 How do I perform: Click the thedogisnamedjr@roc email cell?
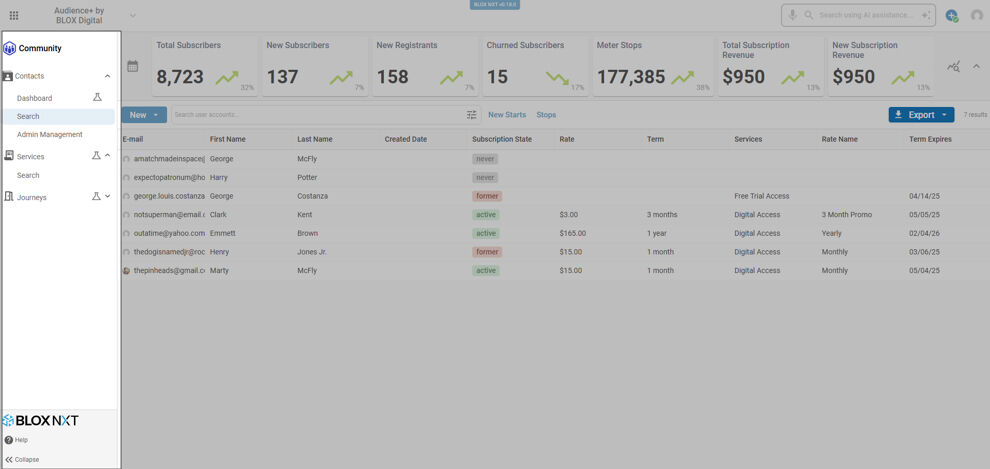coord(169,252)
